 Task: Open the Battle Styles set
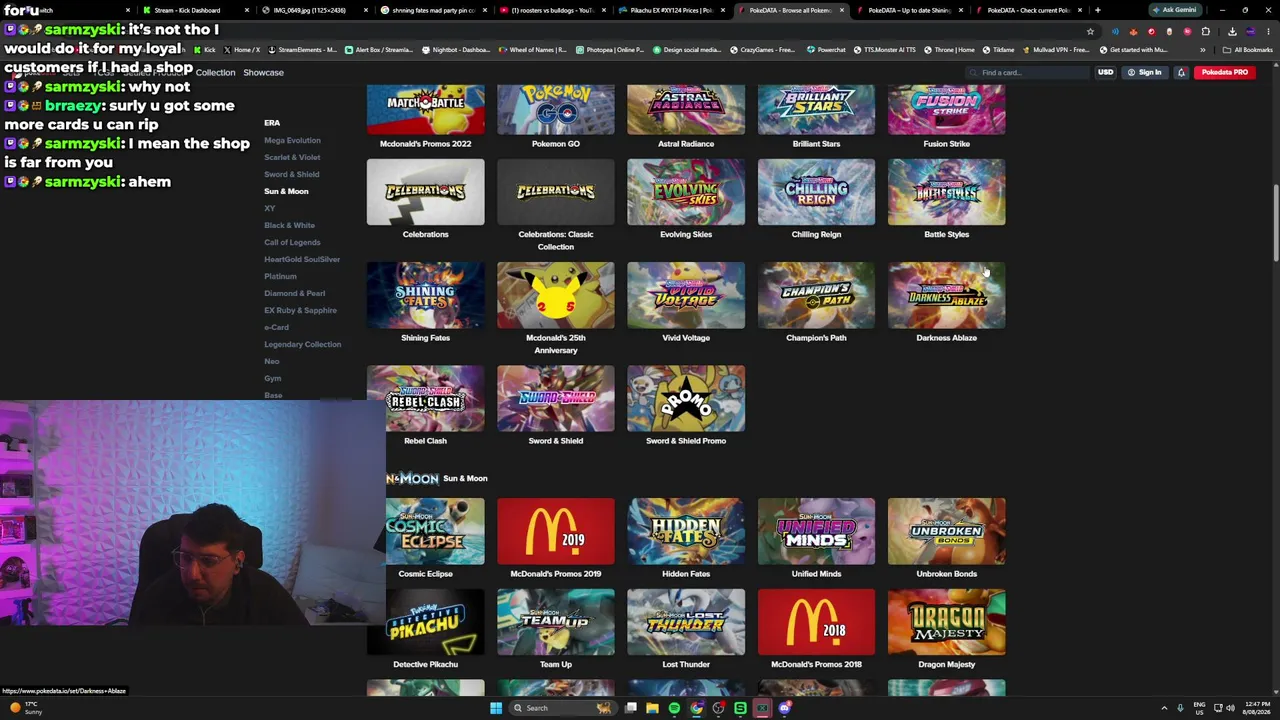tap(946, 192)
